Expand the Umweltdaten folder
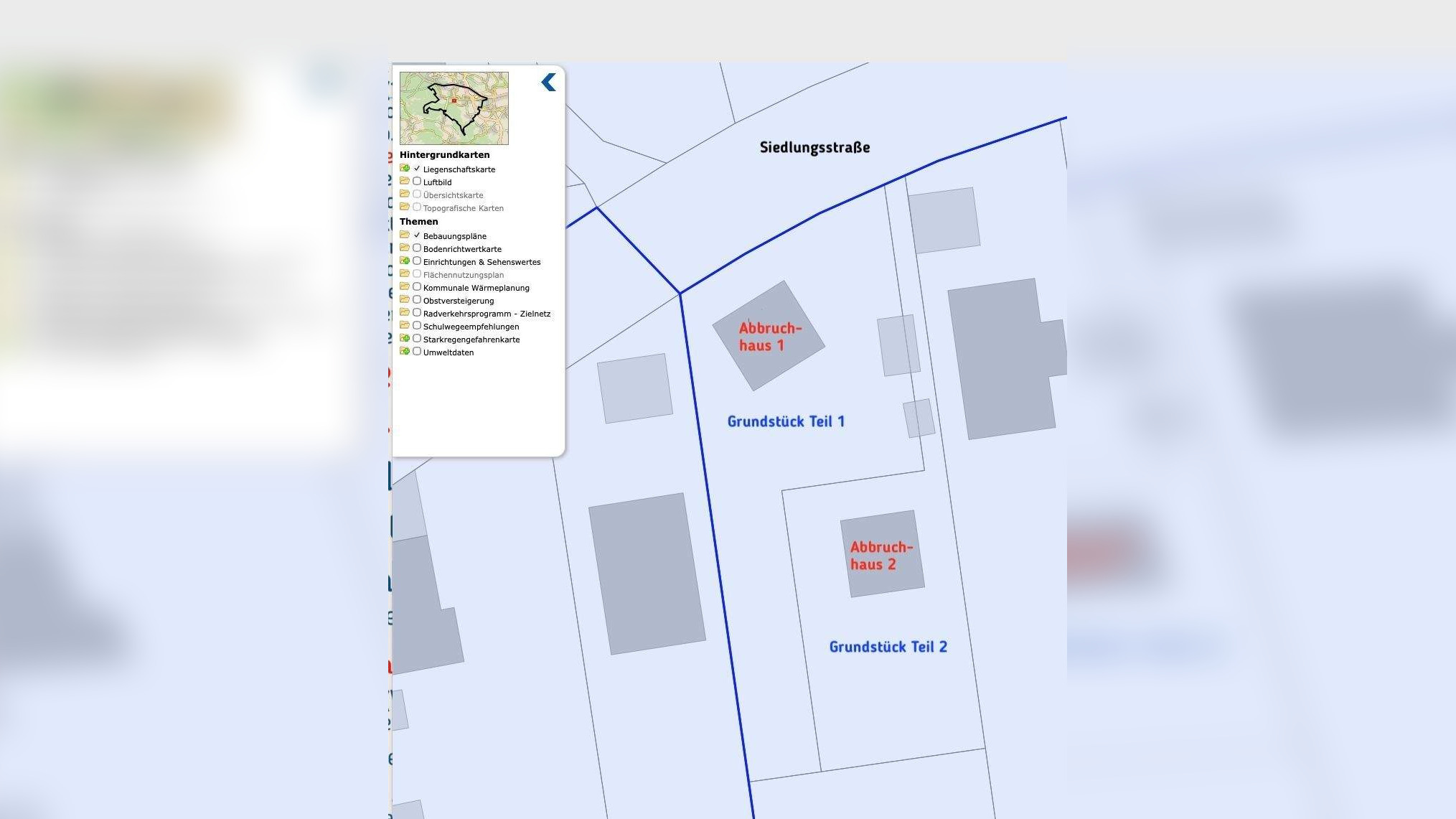 [x=406, y=352]
